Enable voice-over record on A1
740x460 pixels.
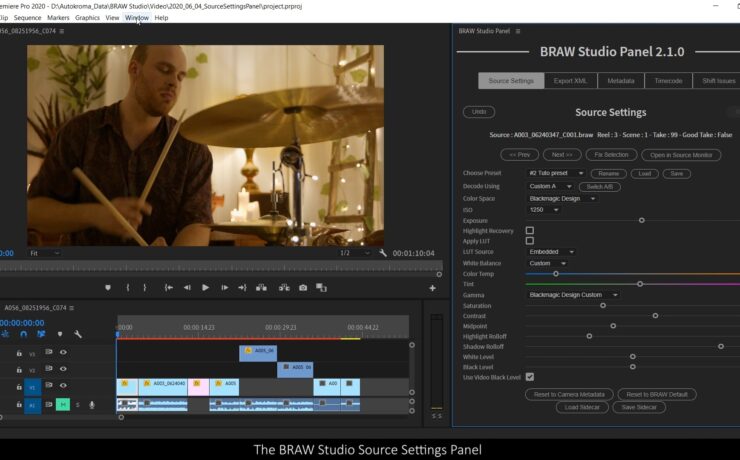click(x=92, y=404)
